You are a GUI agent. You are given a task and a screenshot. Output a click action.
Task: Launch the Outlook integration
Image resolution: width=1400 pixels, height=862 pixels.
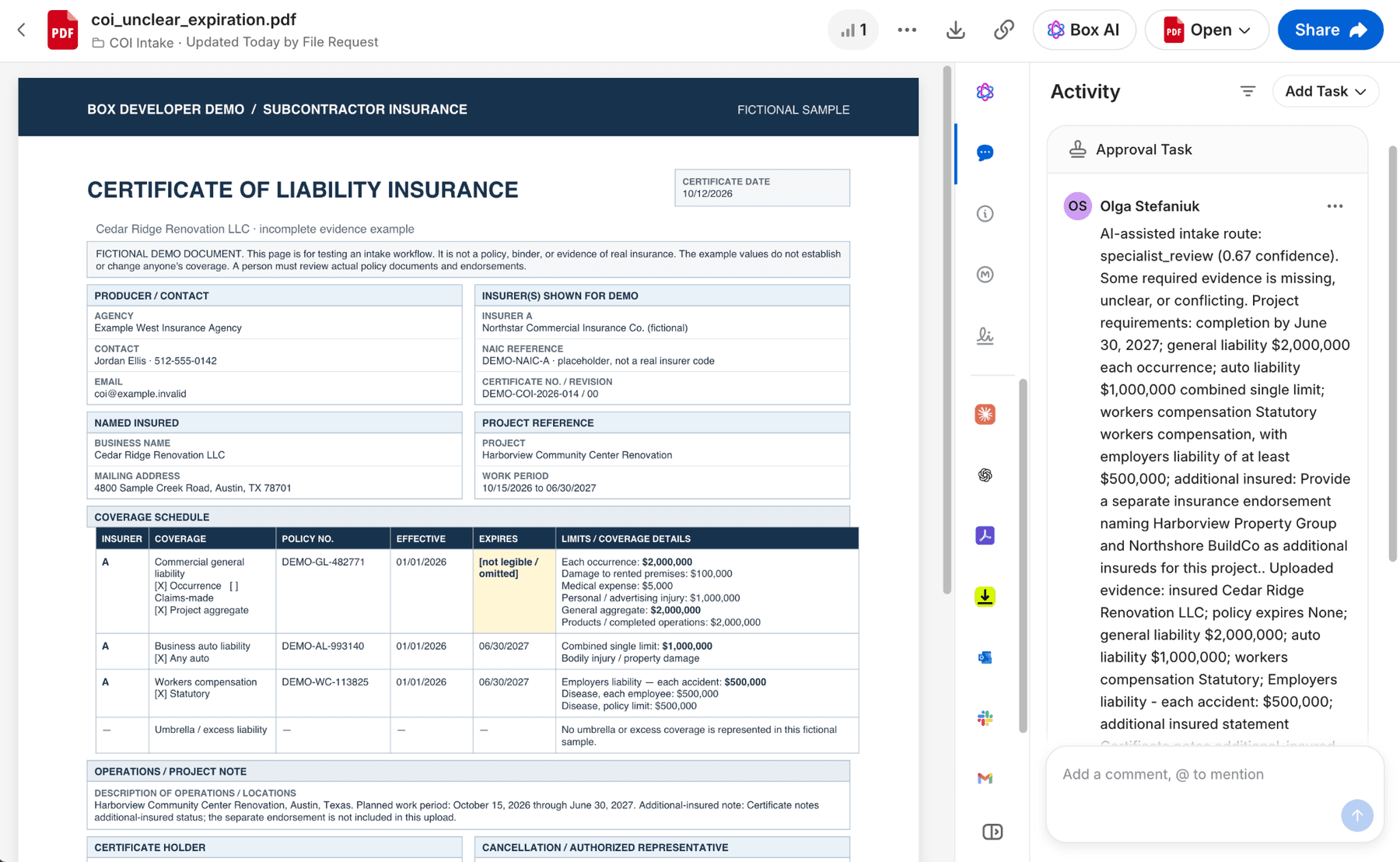pyautogui.click(x=985, y=657)
